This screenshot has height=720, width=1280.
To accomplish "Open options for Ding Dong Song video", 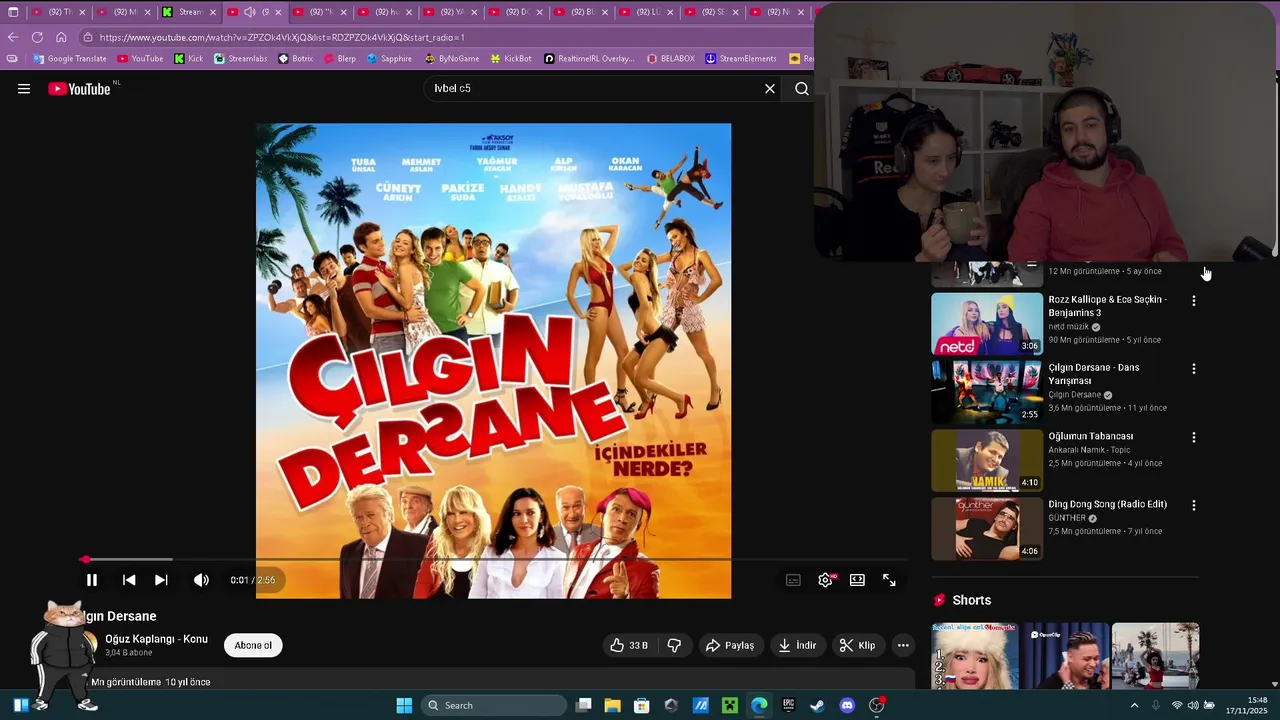I will [x=1193, y=506].
